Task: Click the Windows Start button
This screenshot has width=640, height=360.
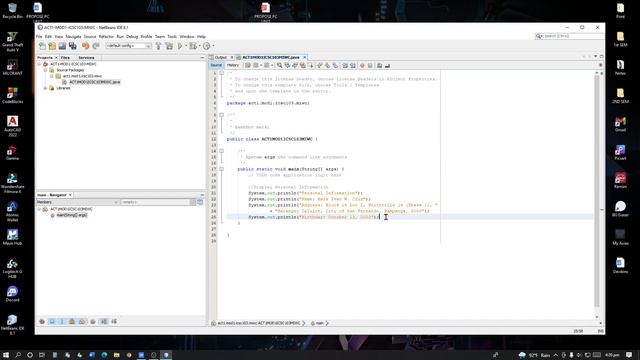Action: coord(6,355)
